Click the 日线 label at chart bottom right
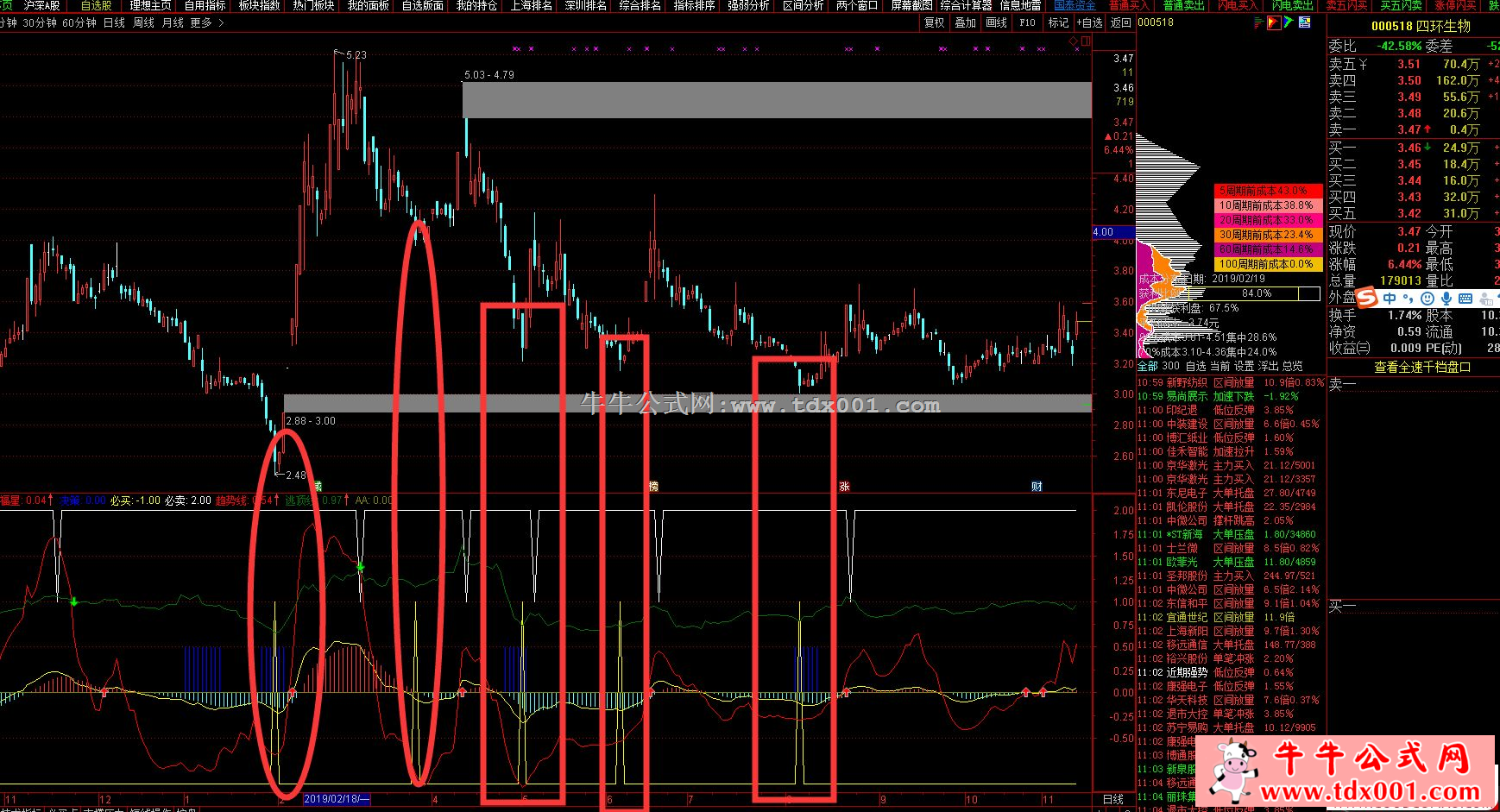This screenshot has width=1500, height=812. [x=1113, y=799]
